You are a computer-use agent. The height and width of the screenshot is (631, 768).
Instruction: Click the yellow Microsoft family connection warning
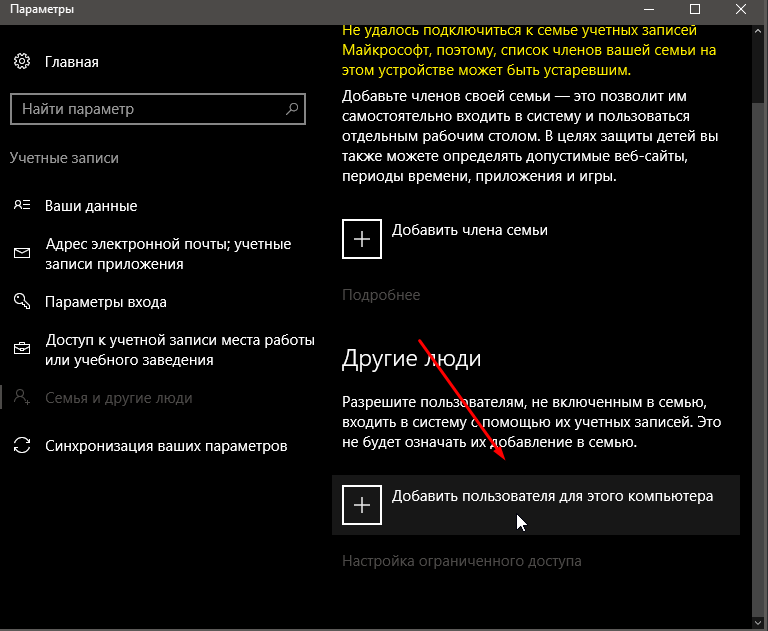pos(529,50)
